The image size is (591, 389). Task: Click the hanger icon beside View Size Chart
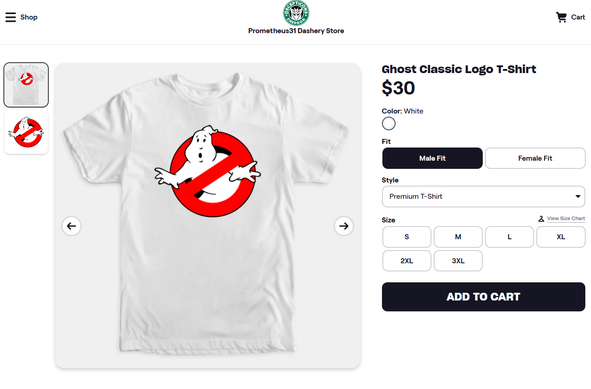(541, 219)
